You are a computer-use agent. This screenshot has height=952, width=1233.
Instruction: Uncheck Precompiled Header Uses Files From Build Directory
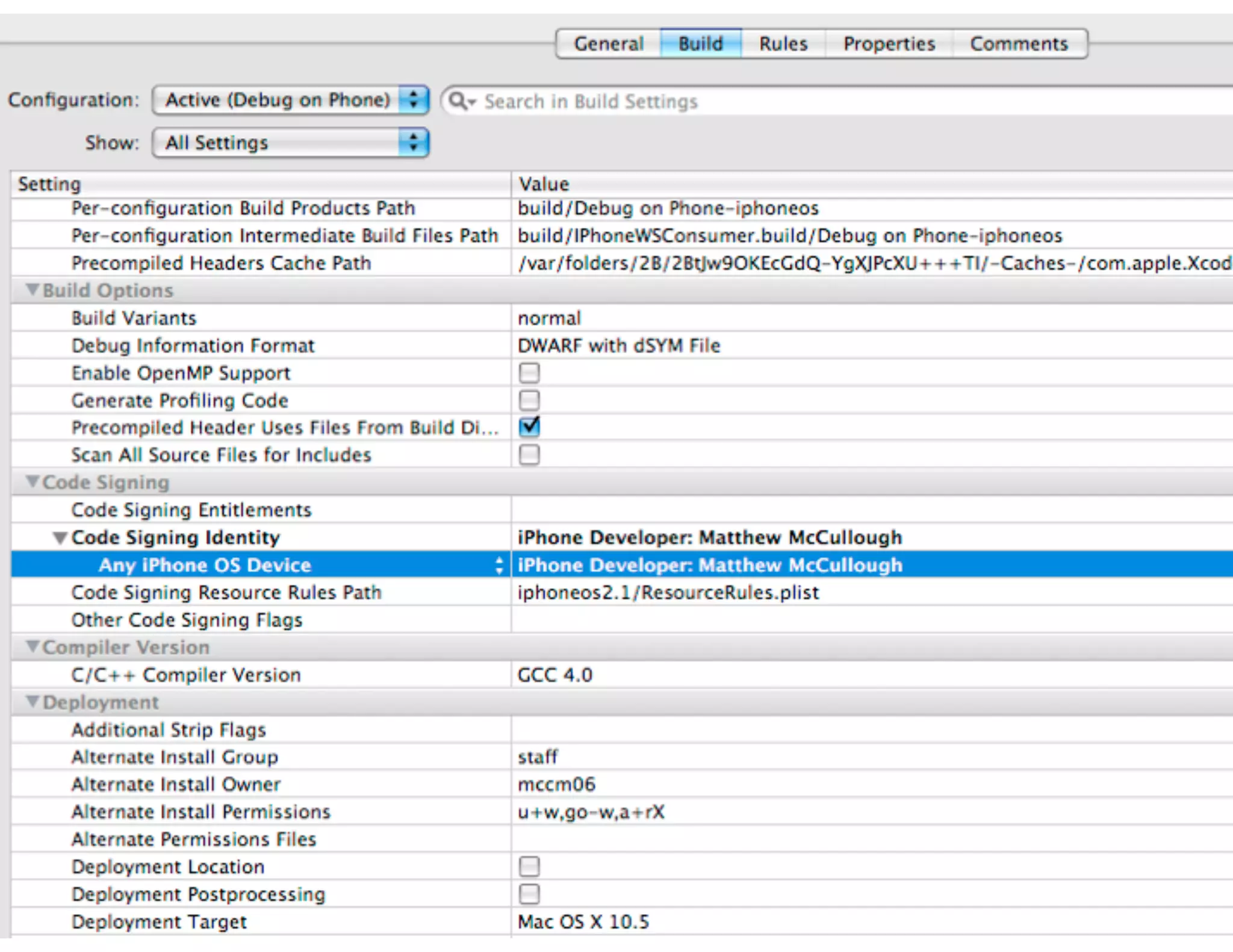tap(529, 427)
